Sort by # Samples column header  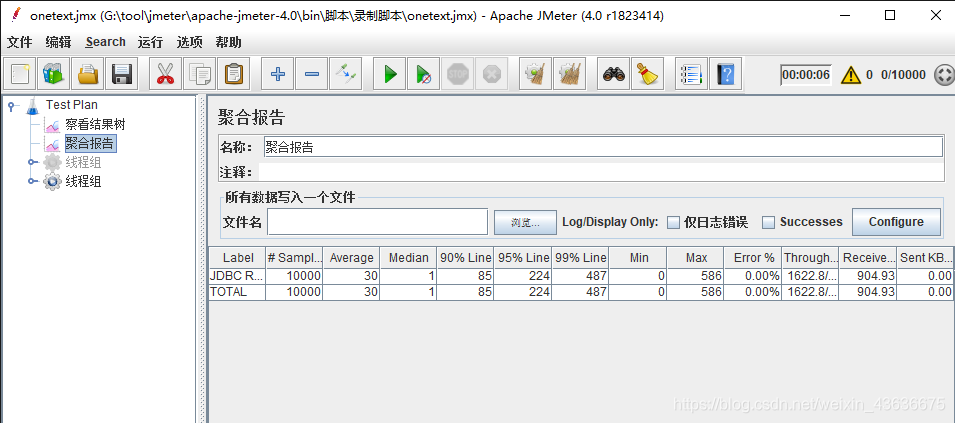coord(294,257)
